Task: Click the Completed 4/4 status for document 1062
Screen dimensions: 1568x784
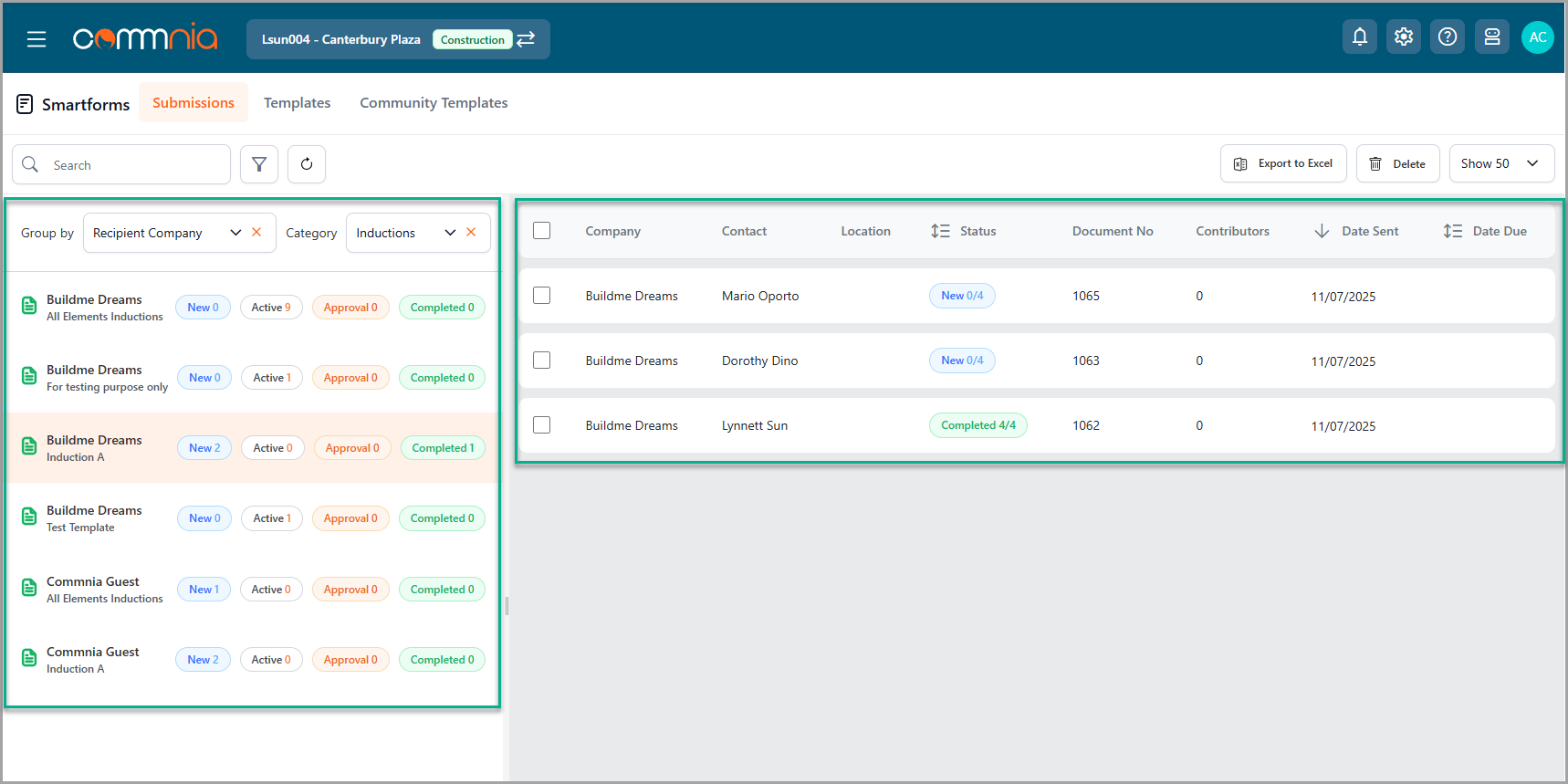Action: (x=978, y=425)
